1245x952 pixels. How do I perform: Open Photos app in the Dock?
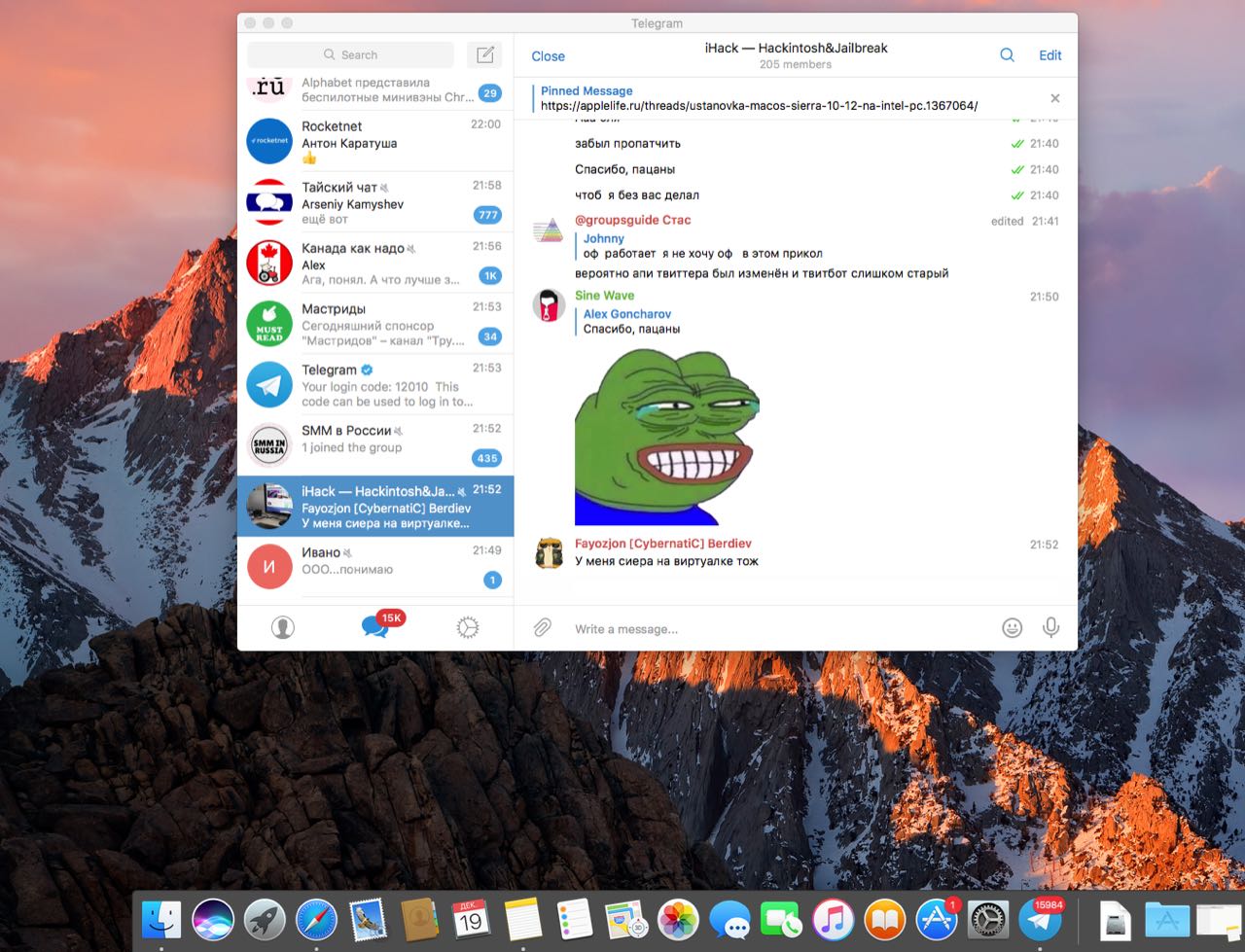point(679,919)
